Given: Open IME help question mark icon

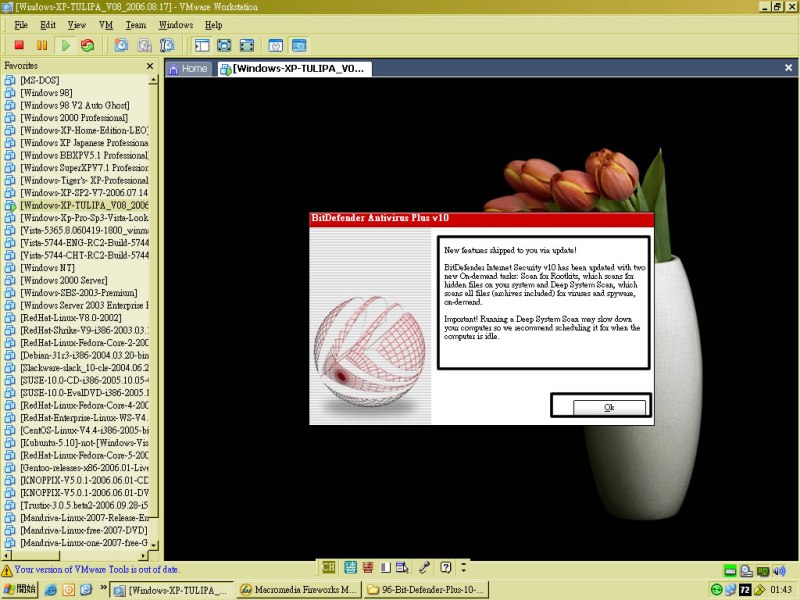Looking at the screenshot, I should 445,567.
